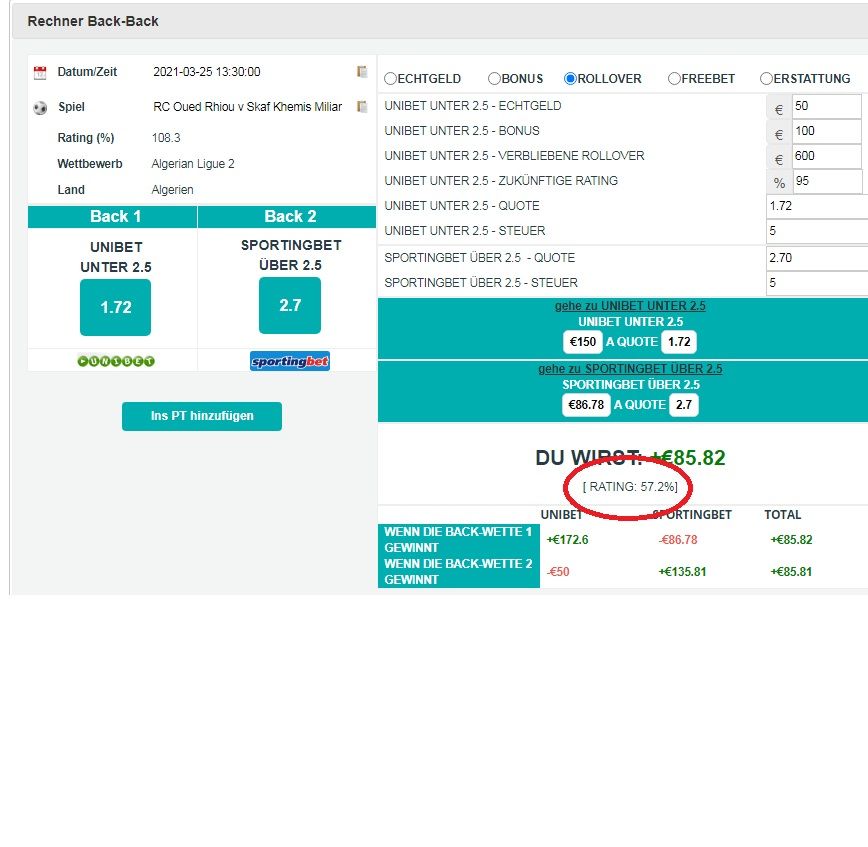Click the Verbliebene Rollover amount field
The width and height of the screenshot is (868, 847).
click(x=826, y=156)
